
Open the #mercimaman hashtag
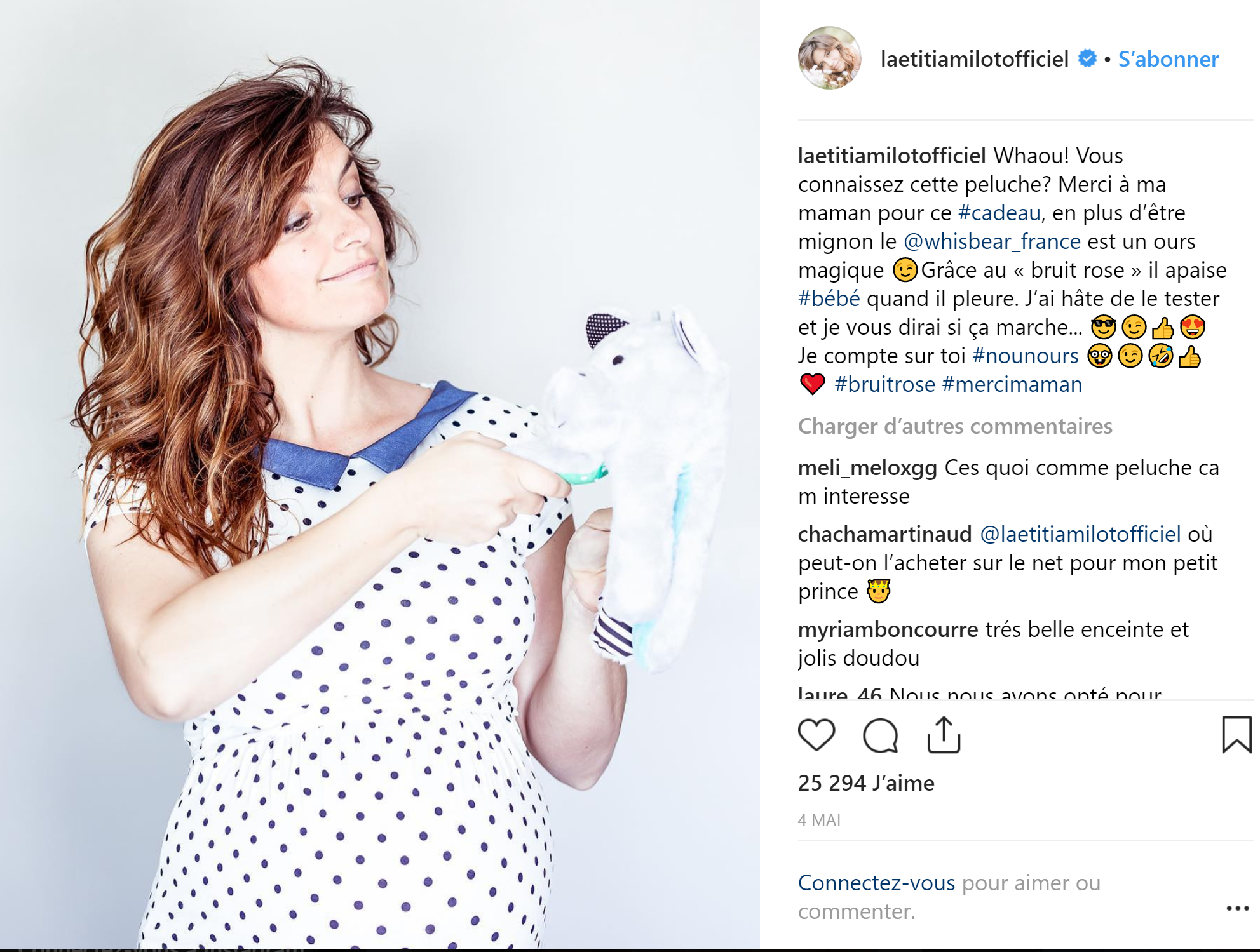tap(1012, 384)
